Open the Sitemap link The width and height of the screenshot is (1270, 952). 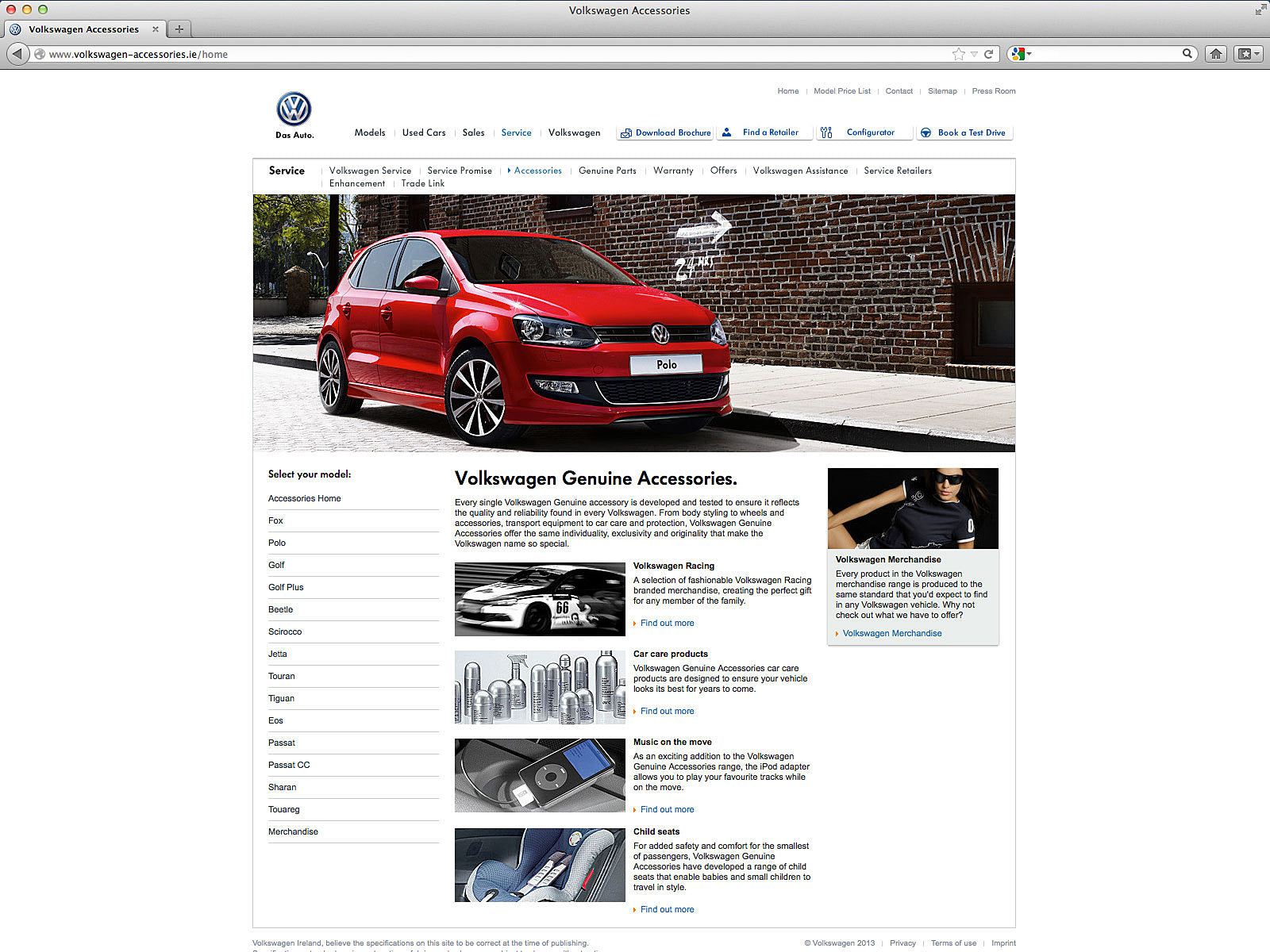[x=942, y=91]
